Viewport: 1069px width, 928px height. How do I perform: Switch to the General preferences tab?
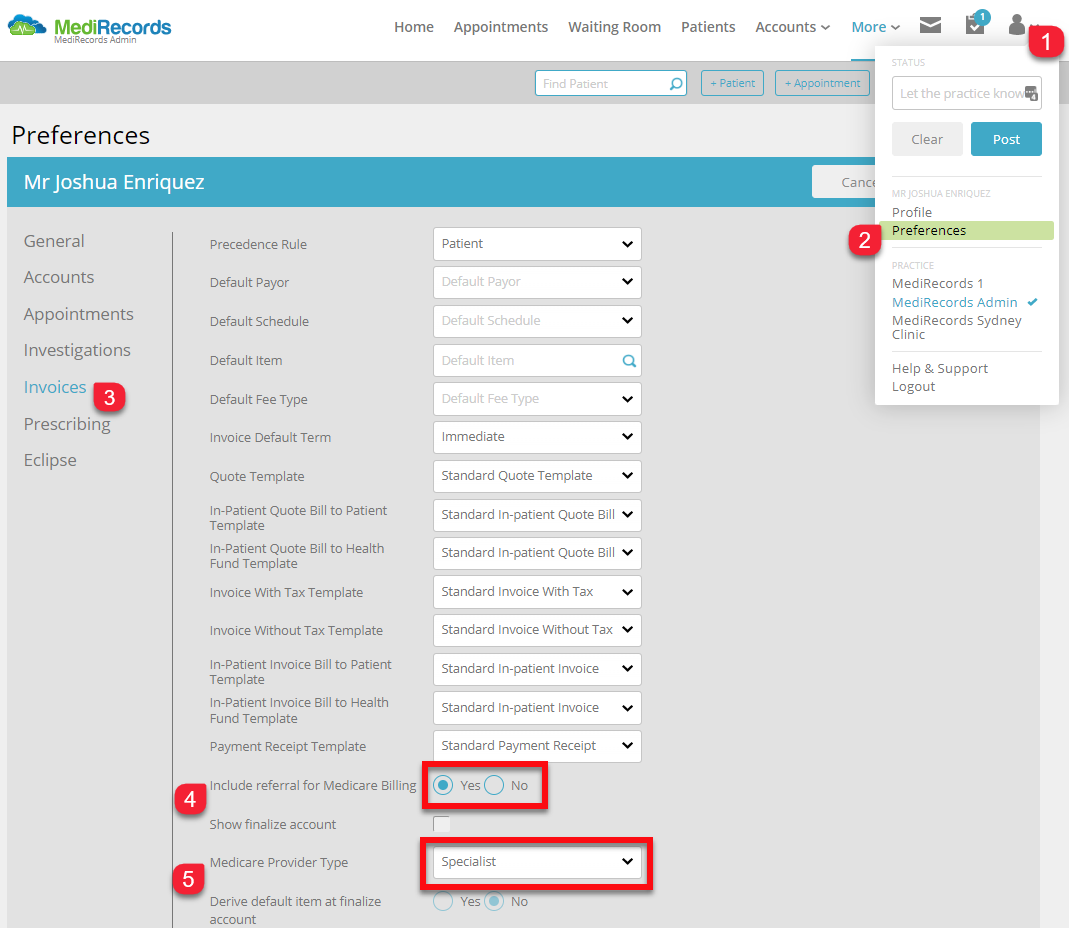55,241
